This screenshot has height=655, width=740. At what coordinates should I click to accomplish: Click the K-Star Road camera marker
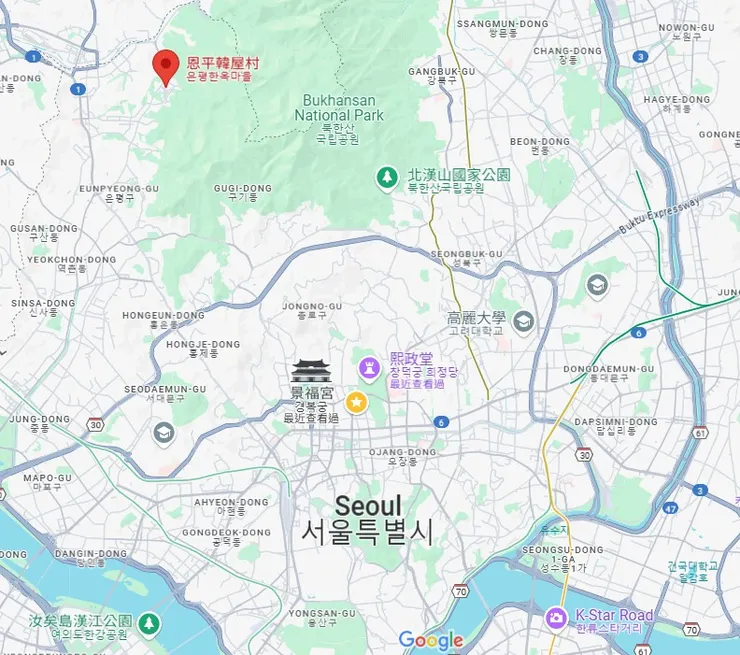pos(557,618)
